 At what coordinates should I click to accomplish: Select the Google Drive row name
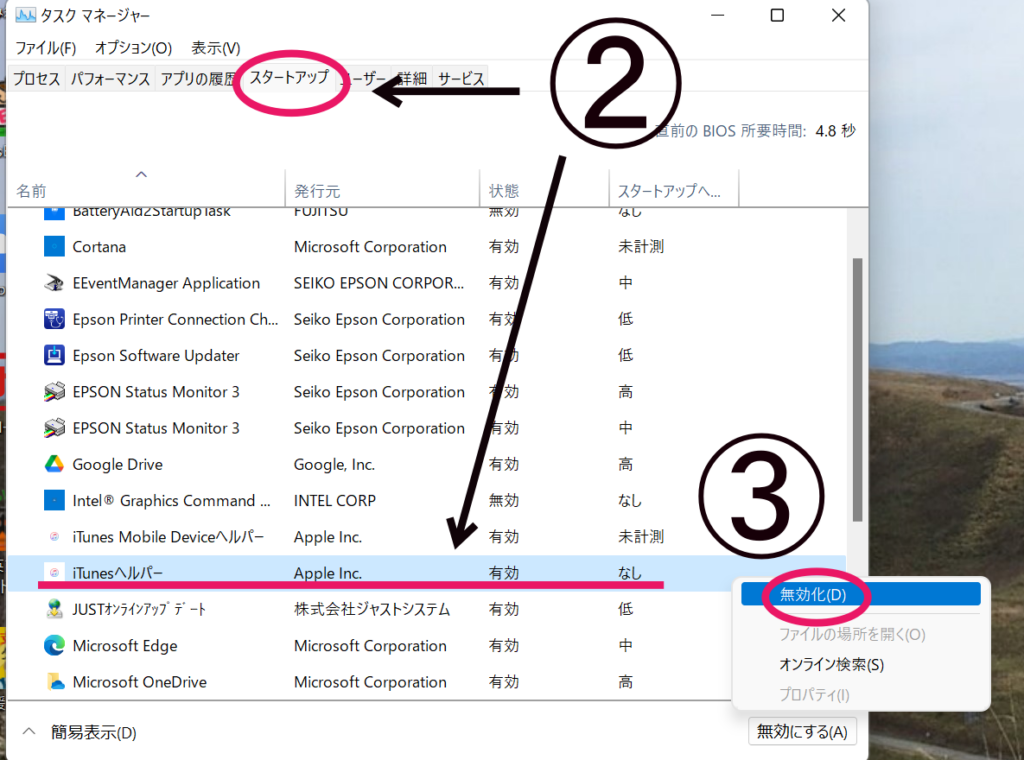pos(118,464)
